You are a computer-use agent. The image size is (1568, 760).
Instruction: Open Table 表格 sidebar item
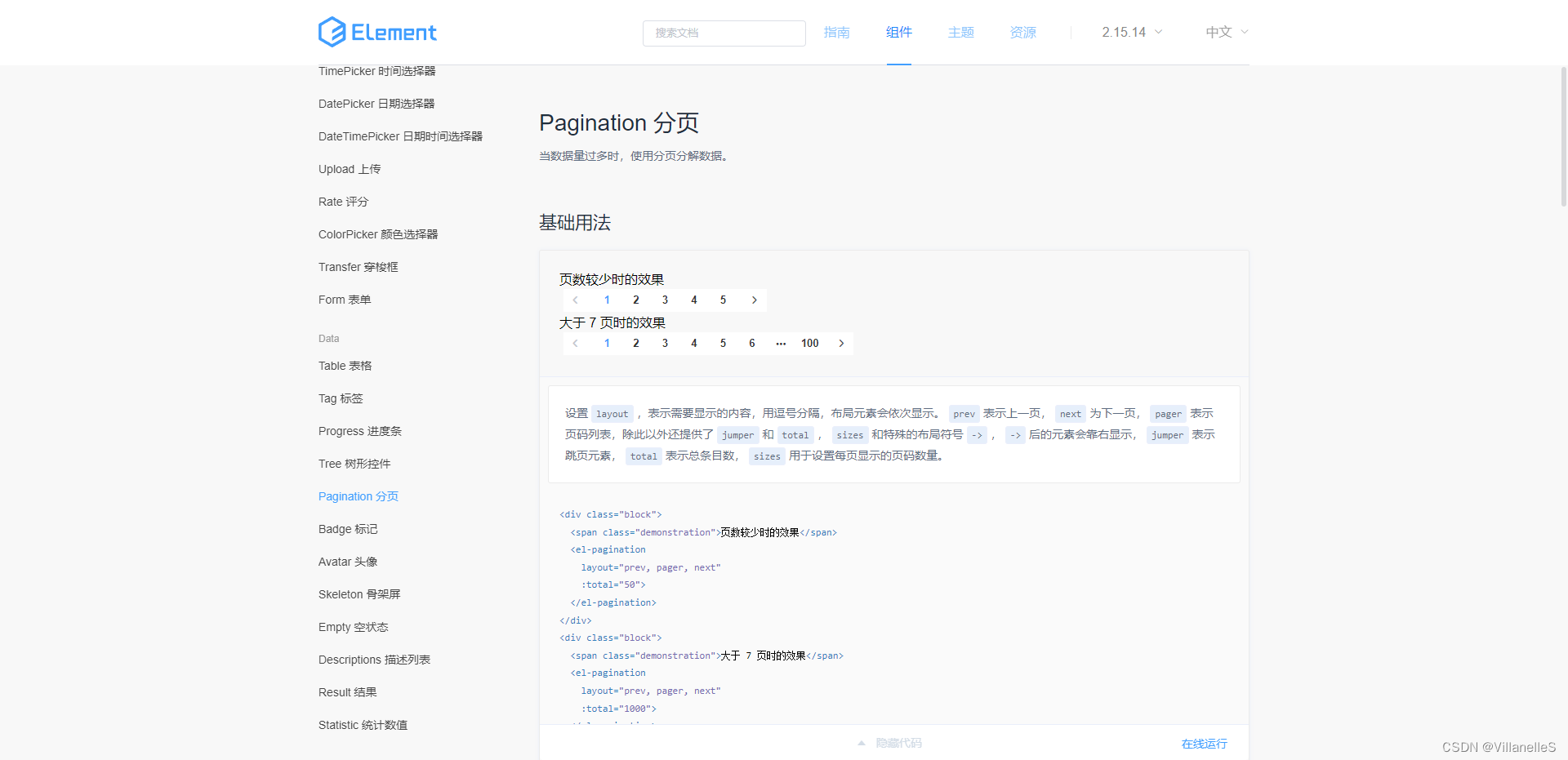pyautogui.click(x=345, y=366)
